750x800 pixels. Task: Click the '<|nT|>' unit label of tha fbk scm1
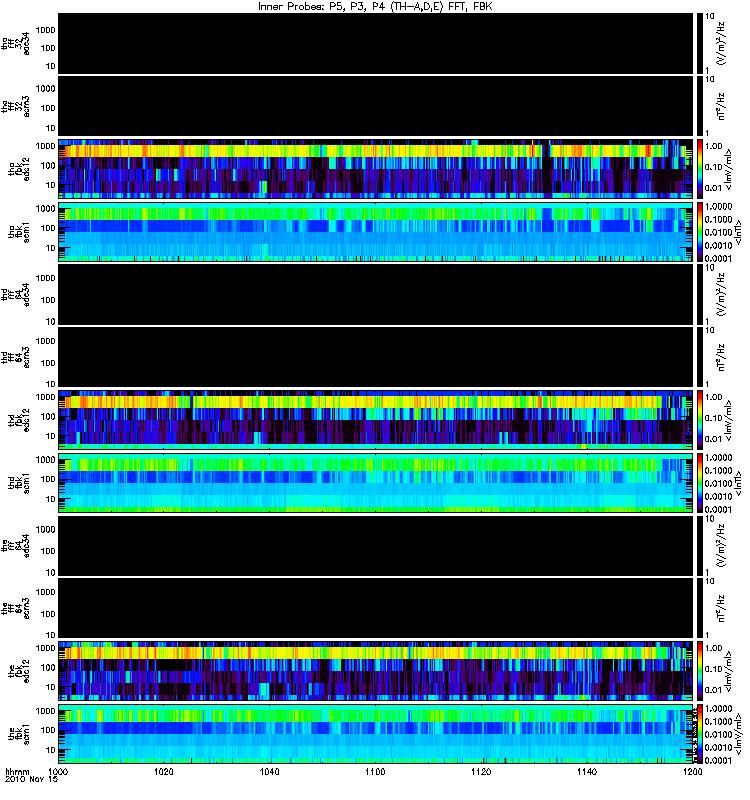coord(738,232)
